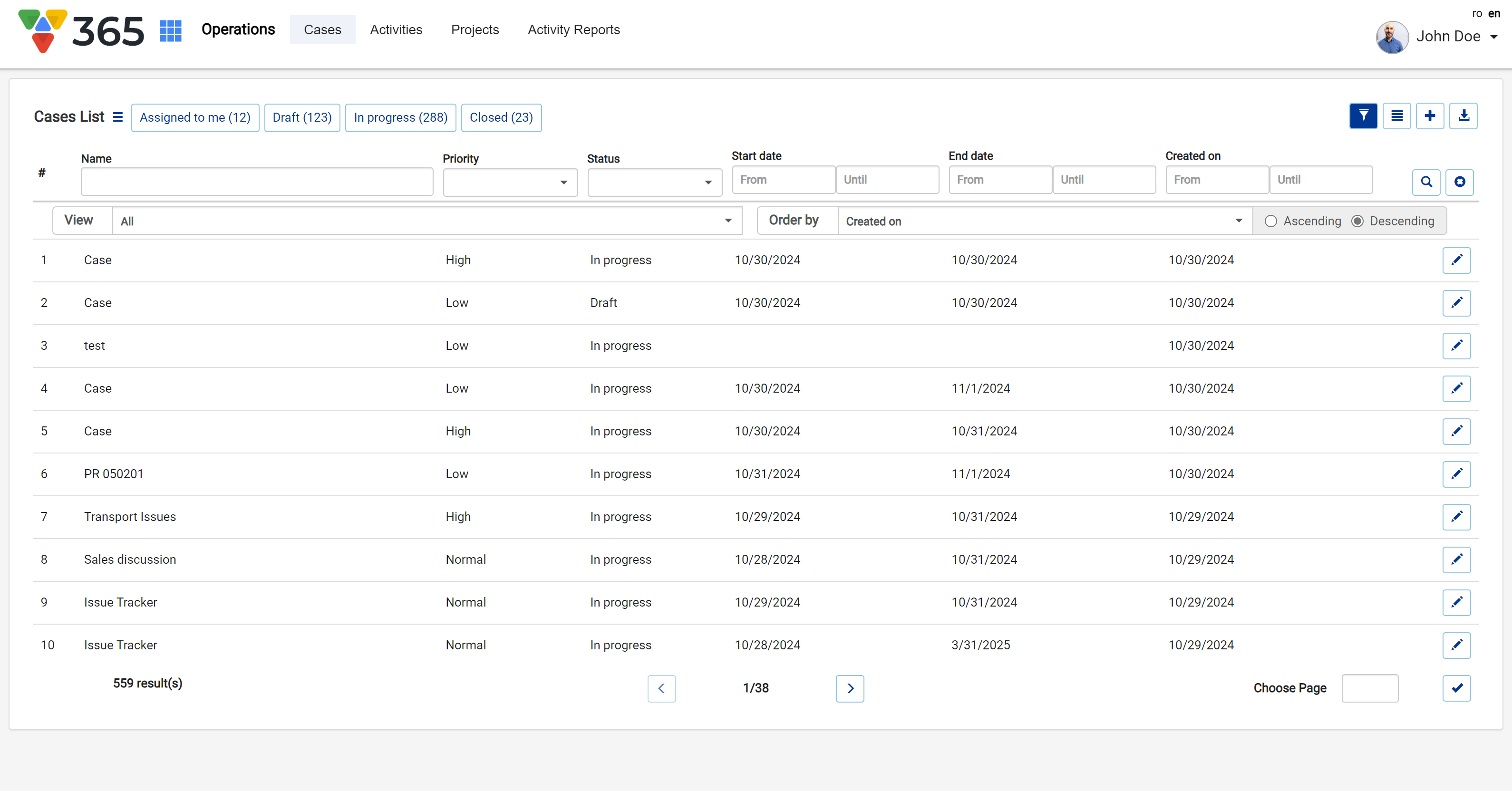Select the Ascending radio button
1512x791 pixels.
point(1271,221)
